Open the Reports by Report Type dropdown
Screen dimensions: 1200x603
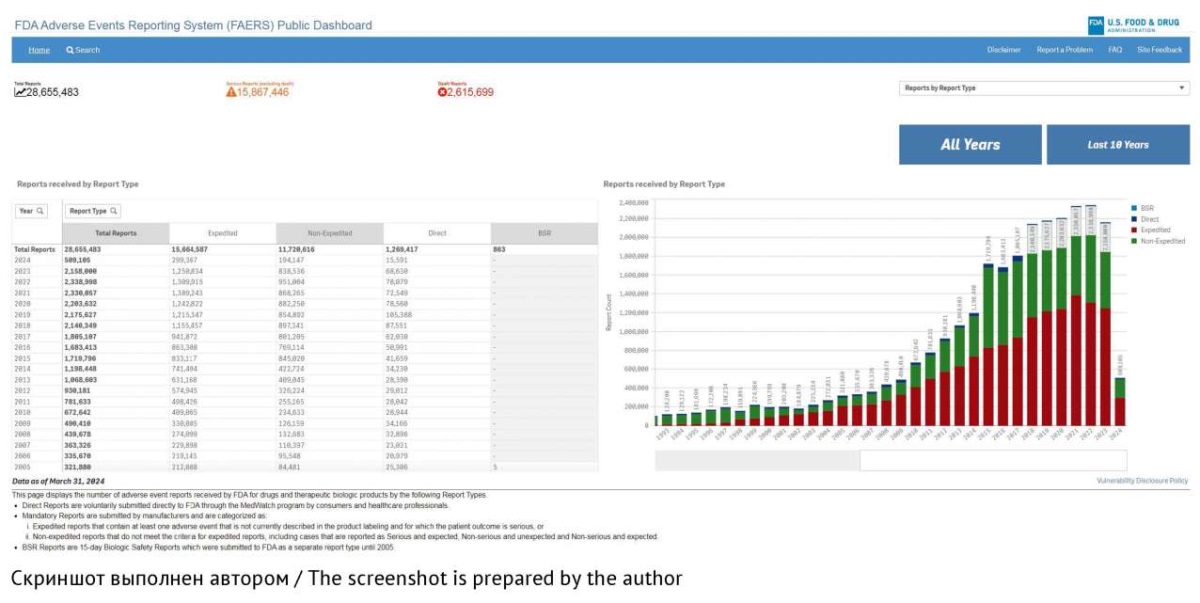(1044, 88)
